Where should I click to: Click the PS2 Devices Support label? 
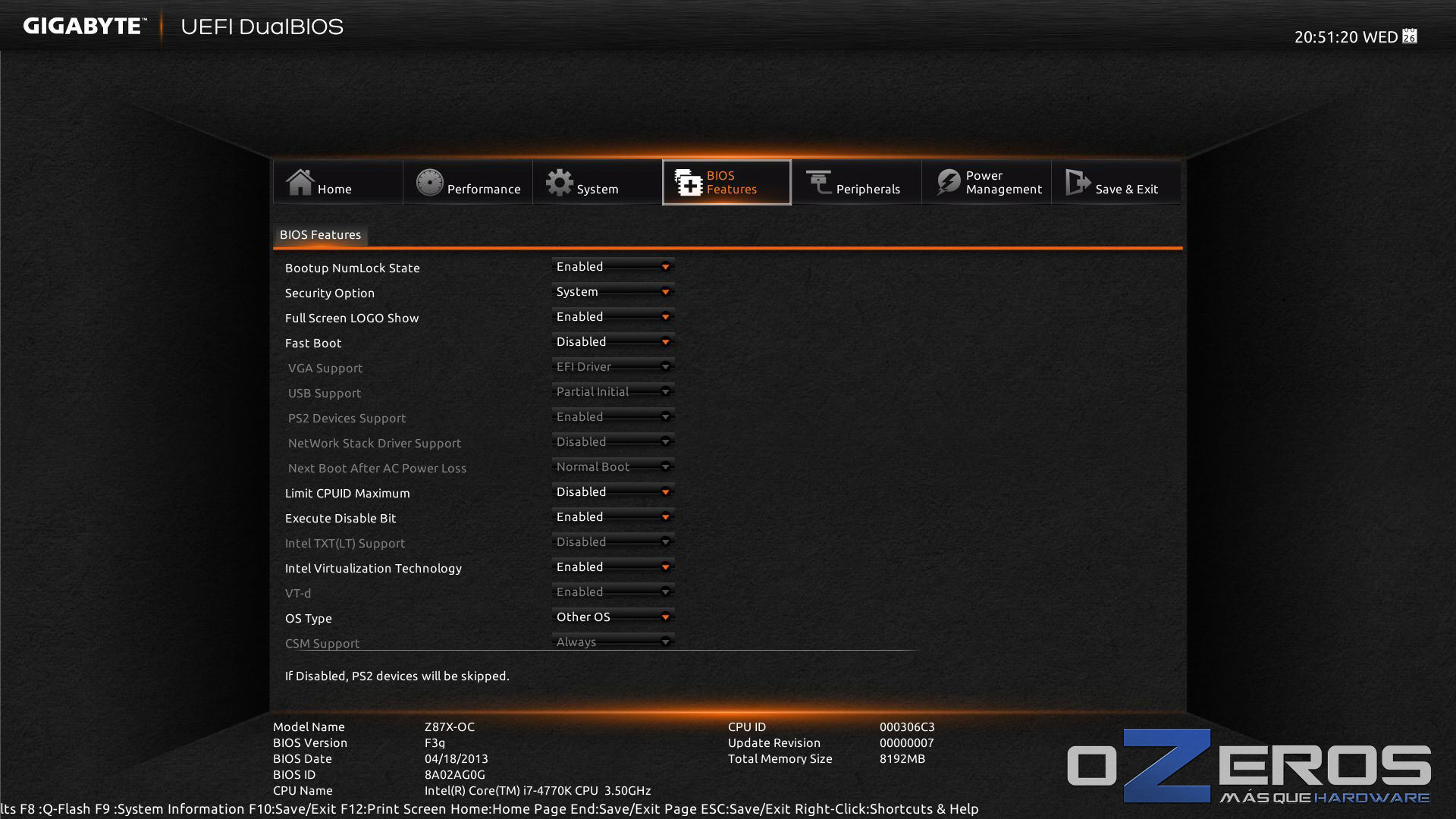(347, 418)
